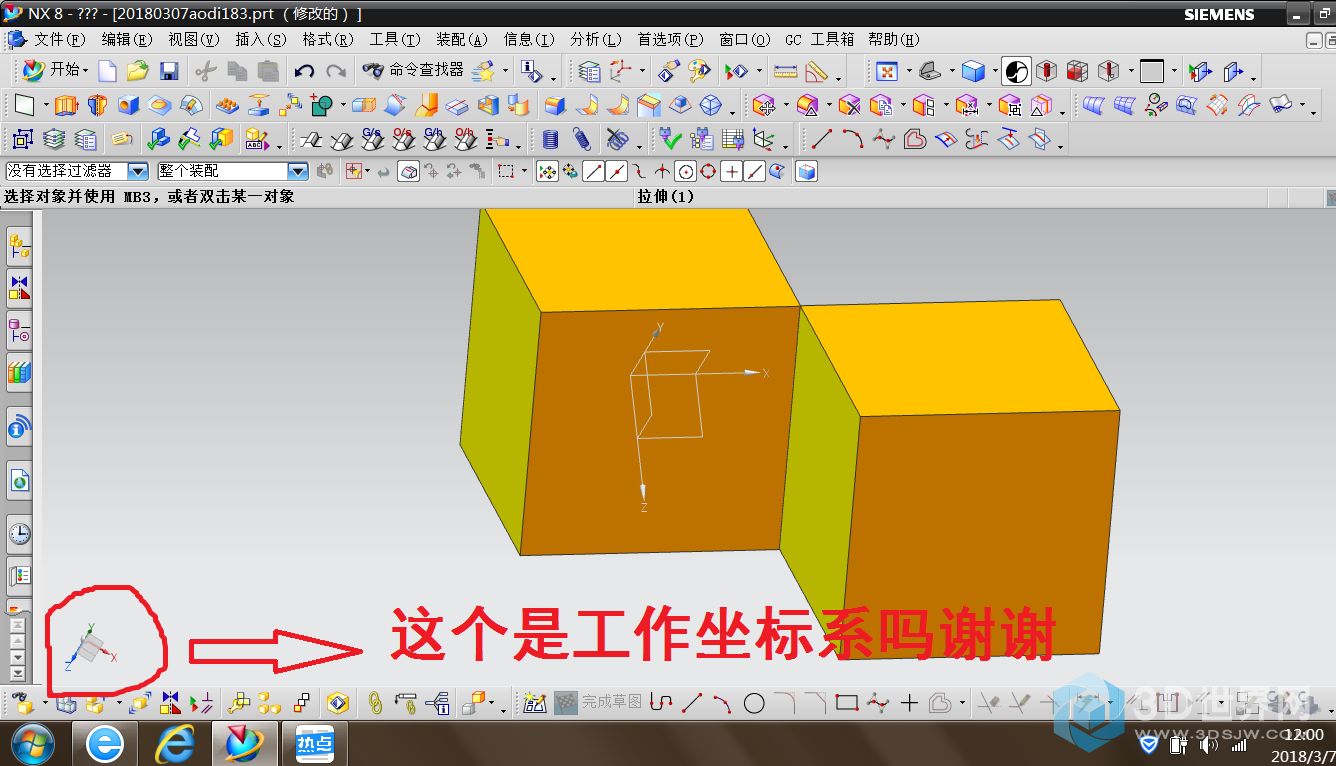Click the Delete Face icon
1336x766 pixels.
coord(849,105)
